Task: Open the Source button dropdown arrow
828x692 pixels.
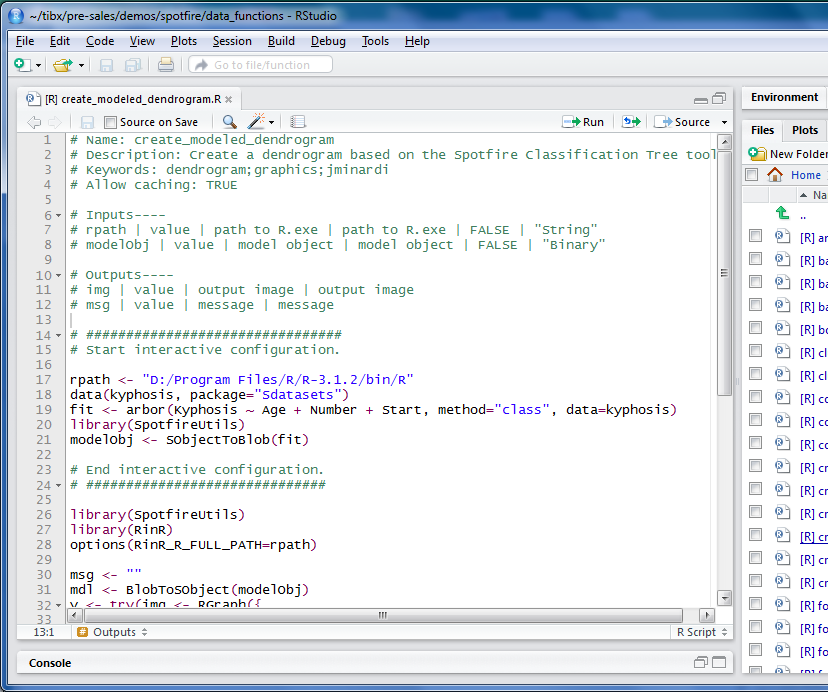Action: pos(723,122)
